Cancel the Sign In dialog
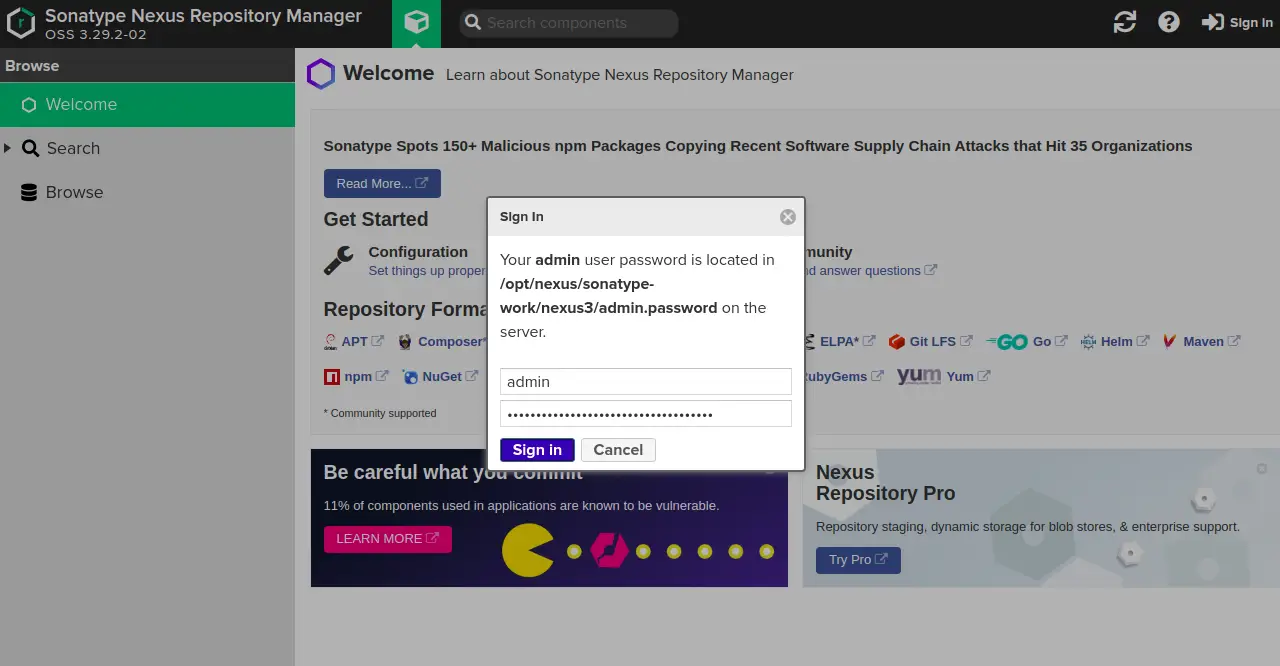The image size is (1280, 666). (618, 449)
